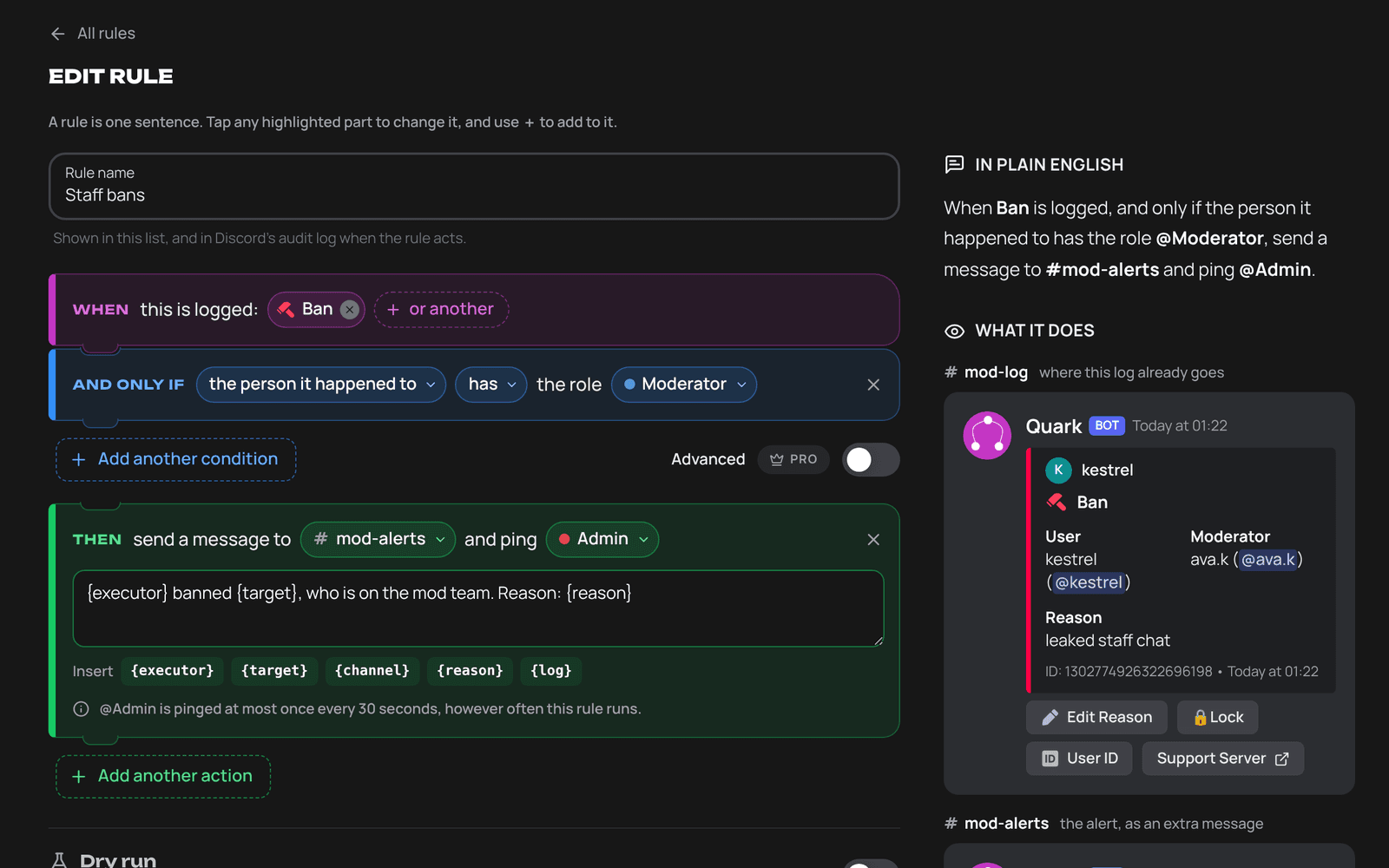Screen dimensions: 1389x868
Task: Click the What It Does eye icon
Action: pos(954,331)
